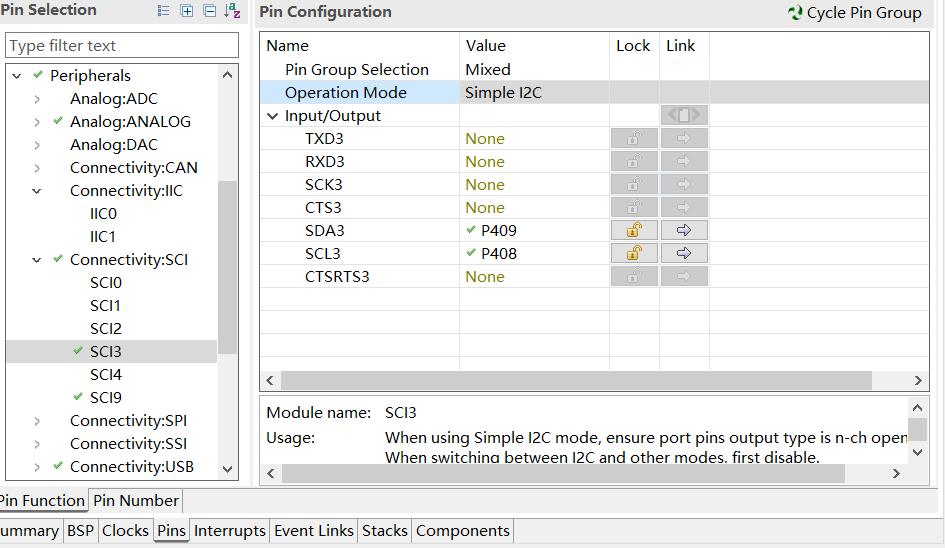Click the disabled lock icon for SCK3
The image size is (945, 548).
click(x=634, y=184)
